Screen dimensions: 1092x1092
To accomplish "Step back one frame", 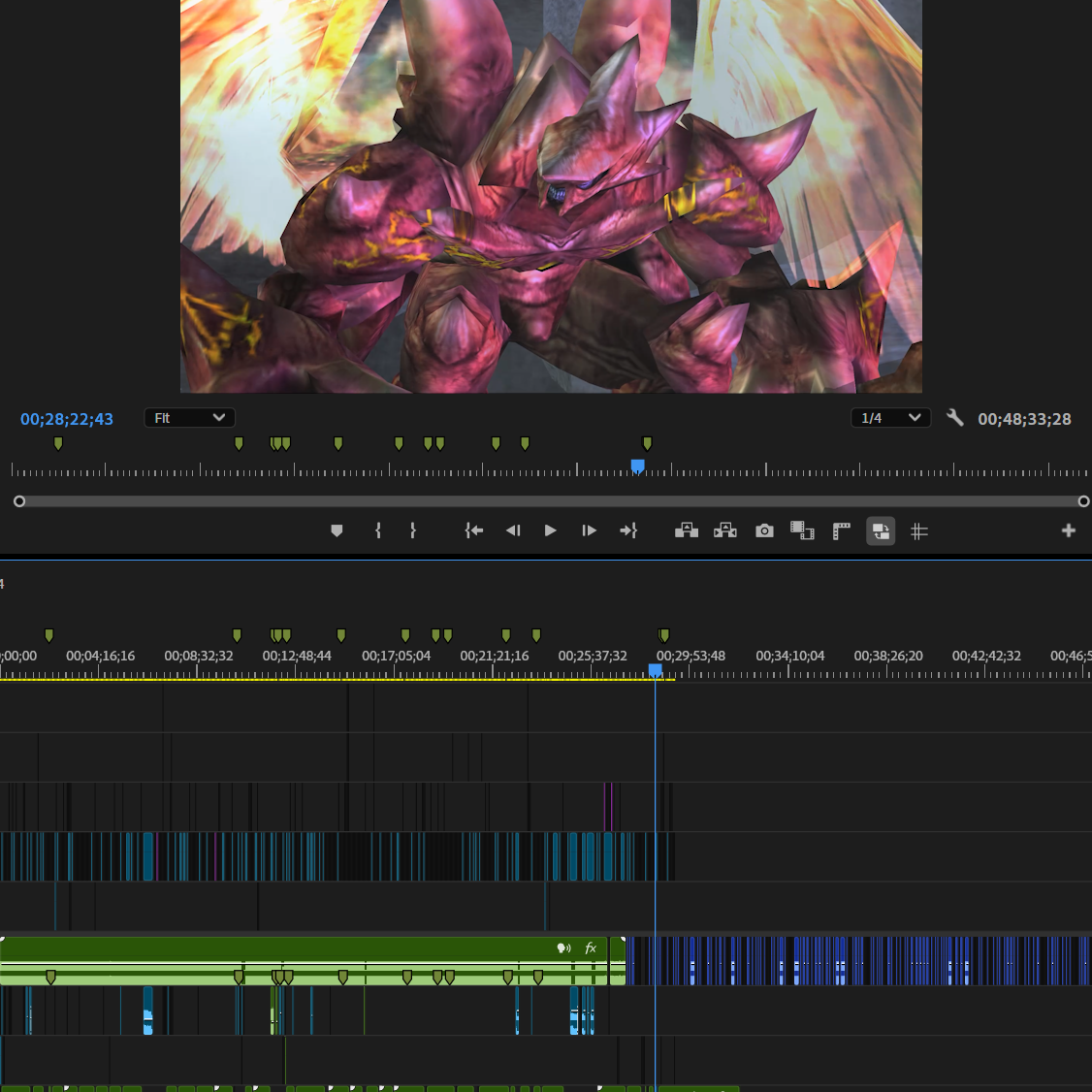I will click(513, 530).
